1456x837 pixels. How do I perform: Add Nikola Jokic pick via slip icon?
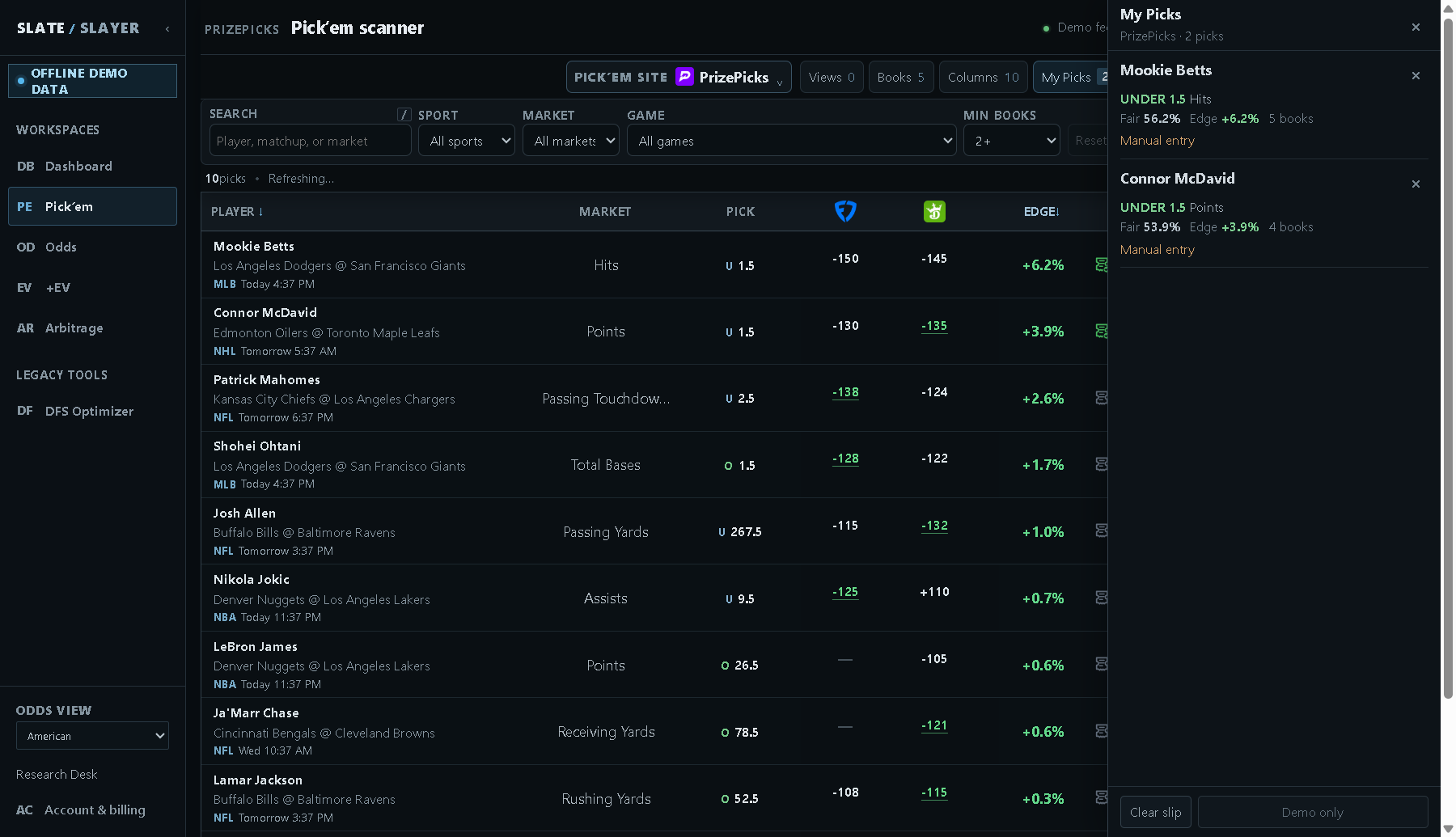click(x=1101, y=598)
